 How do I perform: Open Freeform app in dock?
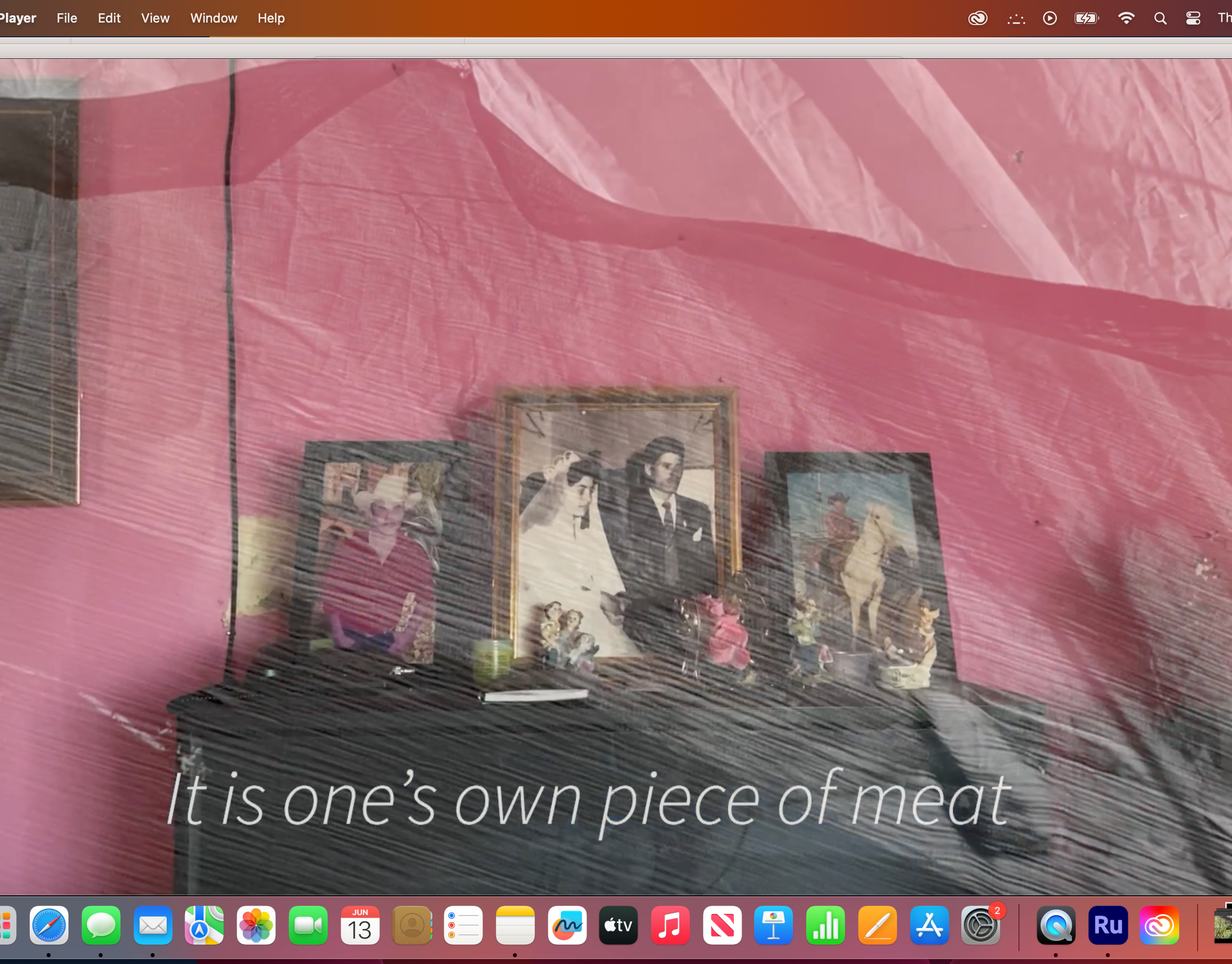(567, 925)
